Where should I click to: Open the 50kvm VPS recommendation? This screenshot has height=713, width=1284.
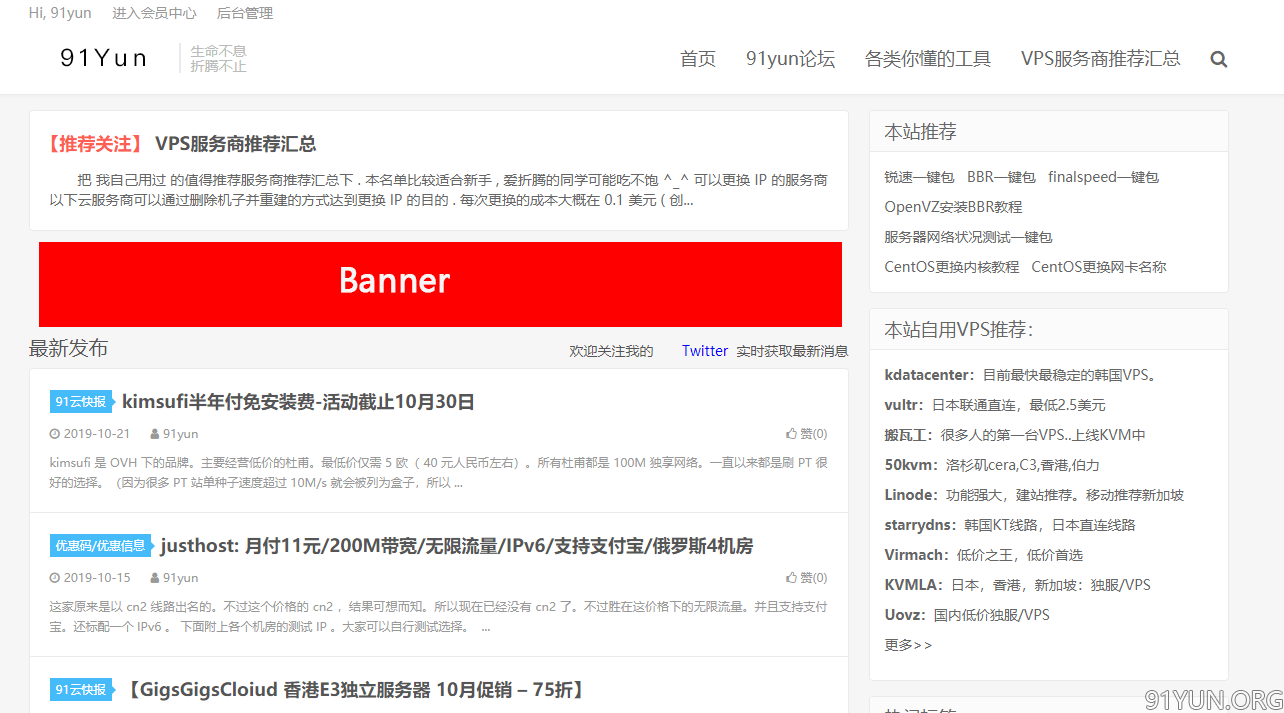pyautogui.click(x=992, y=465)
